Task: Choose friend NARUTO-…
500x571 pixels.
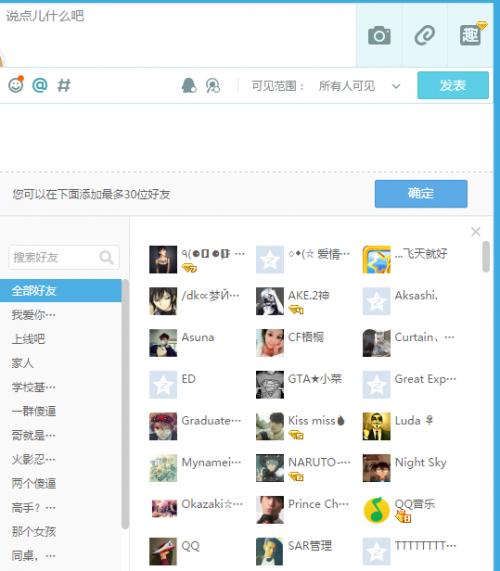Action: (x=303, y=468)
